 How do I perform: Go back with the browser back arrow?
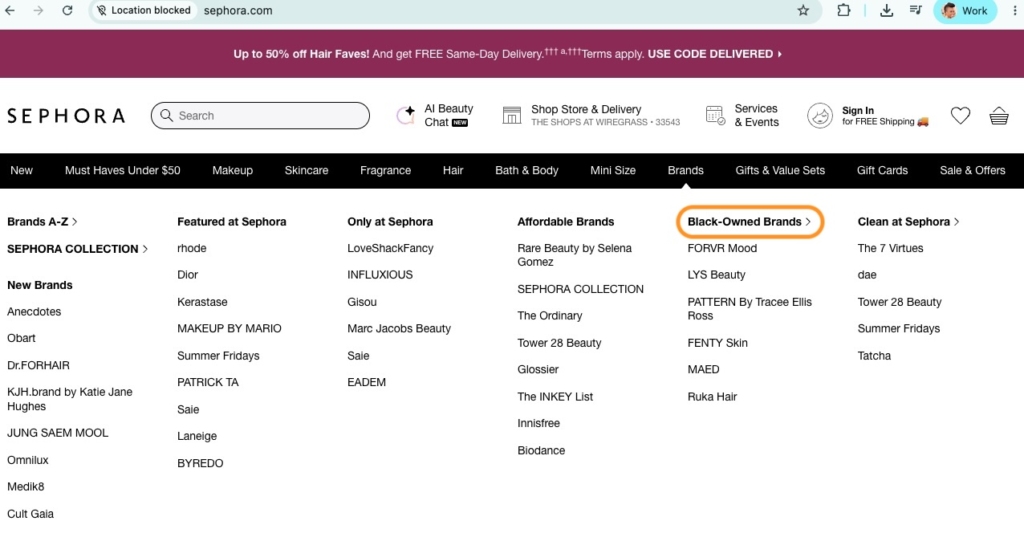tap(10, 10)
